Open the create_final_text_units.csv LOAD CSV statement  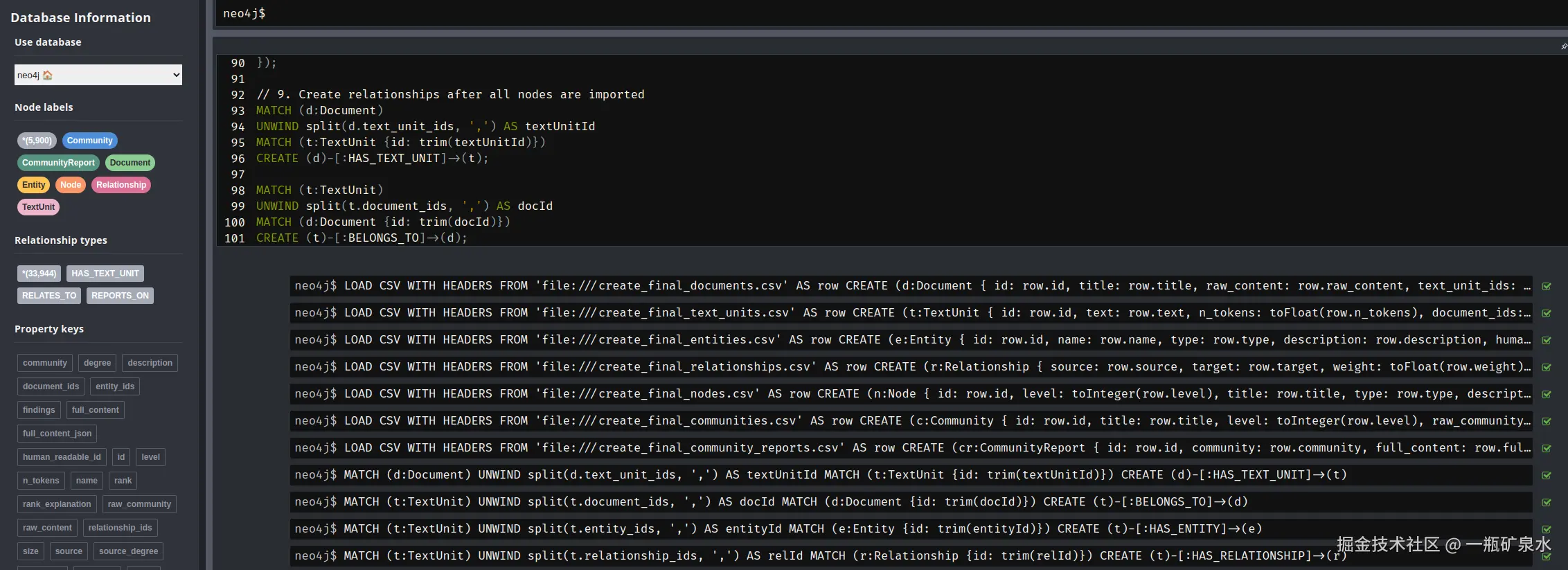pyautogui.click(x=911, y=313)
